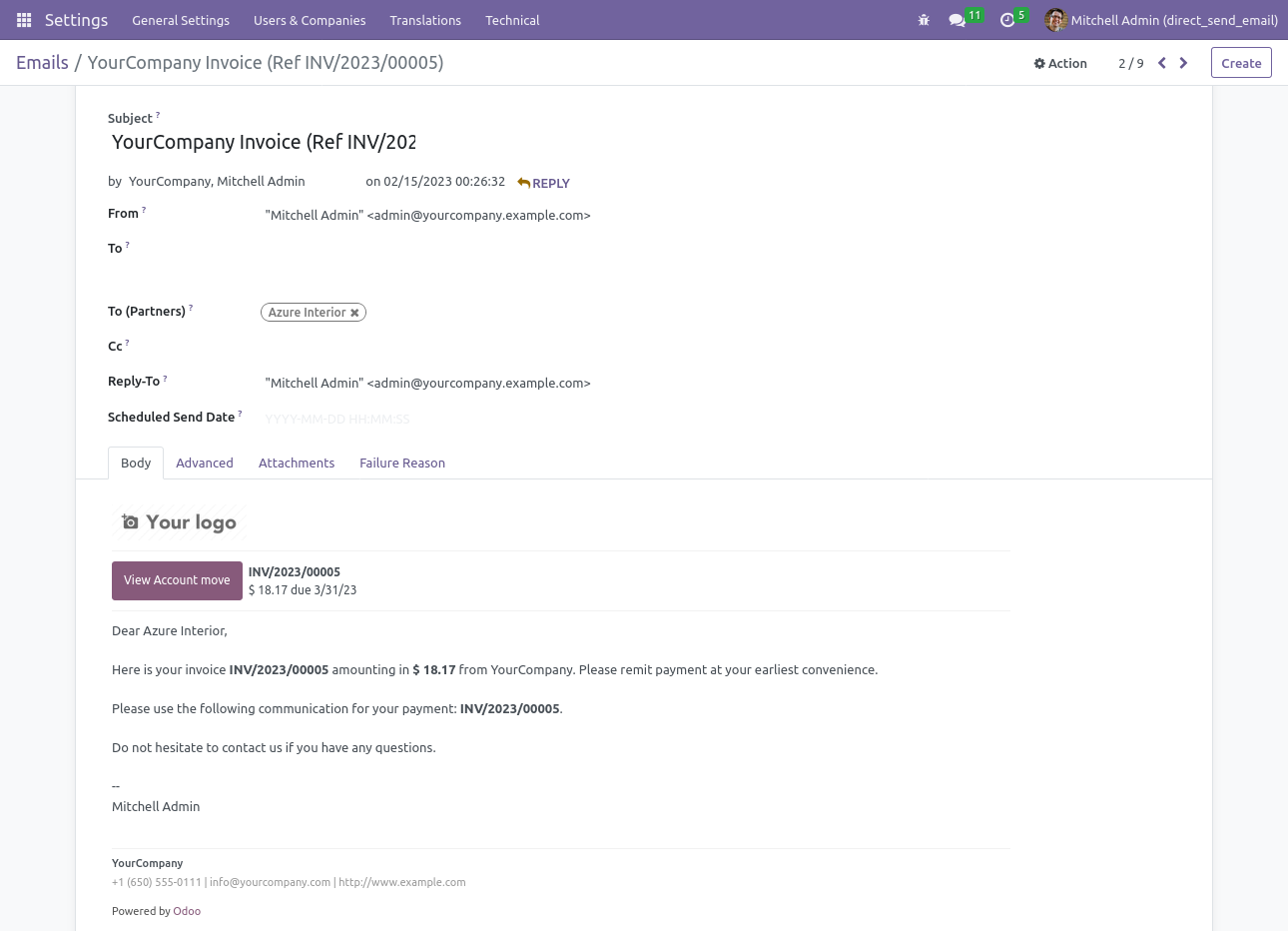
Task: Switch to the Body tab
Action: point(136,463)
